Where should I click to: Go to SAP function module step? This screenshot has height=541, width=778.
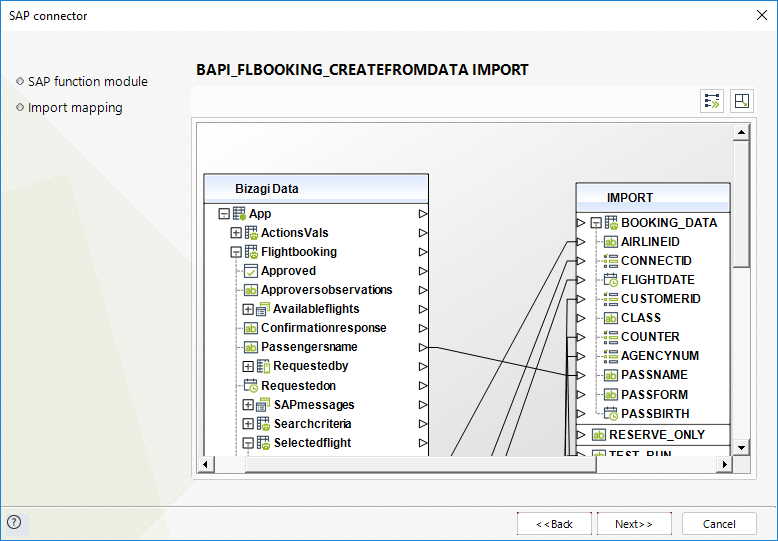click(x=87, y=81)
